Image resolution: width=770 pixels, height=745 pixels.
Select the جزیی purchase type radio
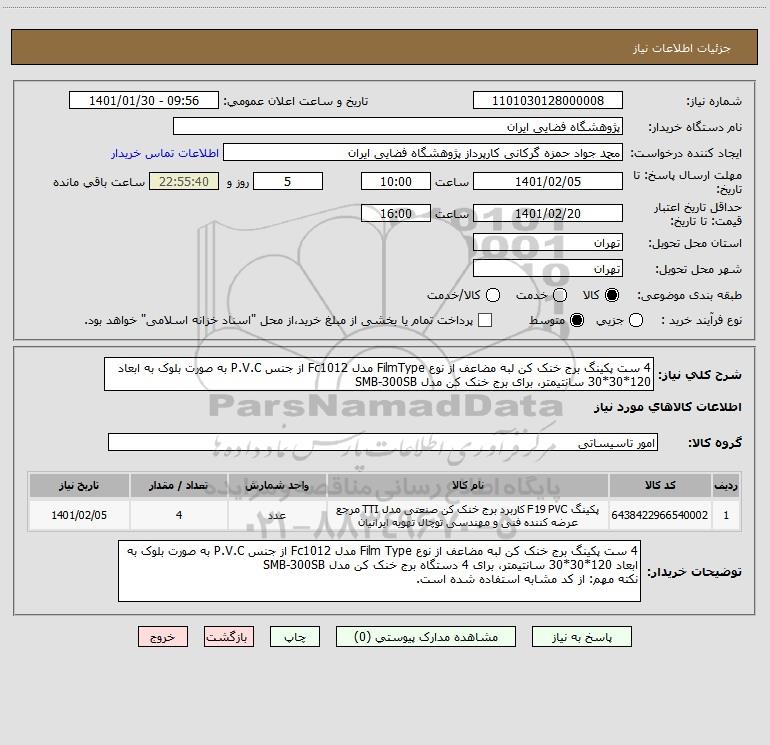pos(635,320)
